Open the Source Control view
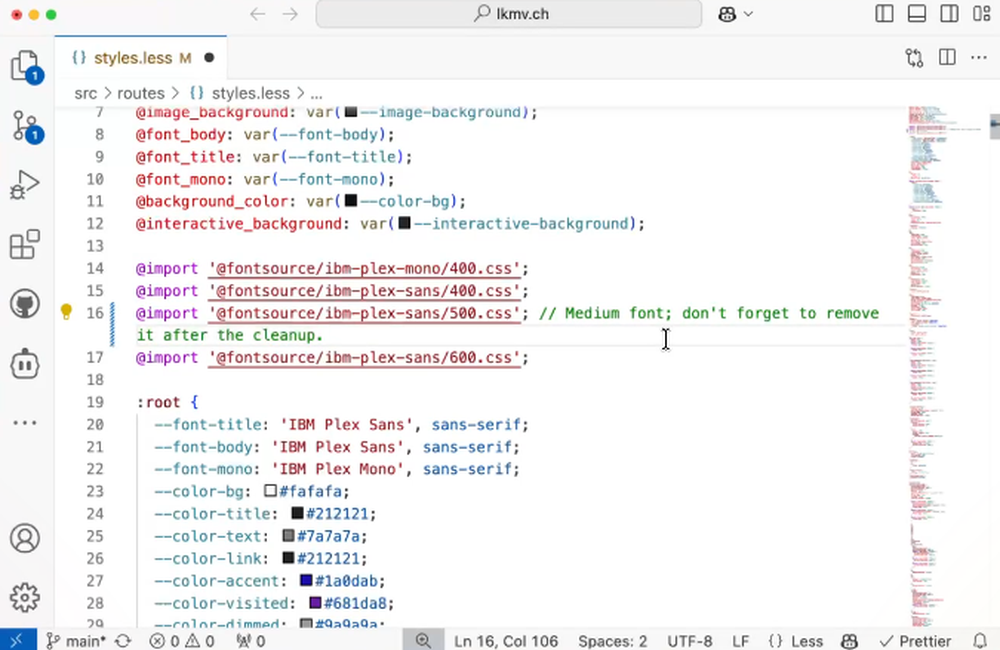Screen dimensions: 1000x650 (x=24, y=125)
